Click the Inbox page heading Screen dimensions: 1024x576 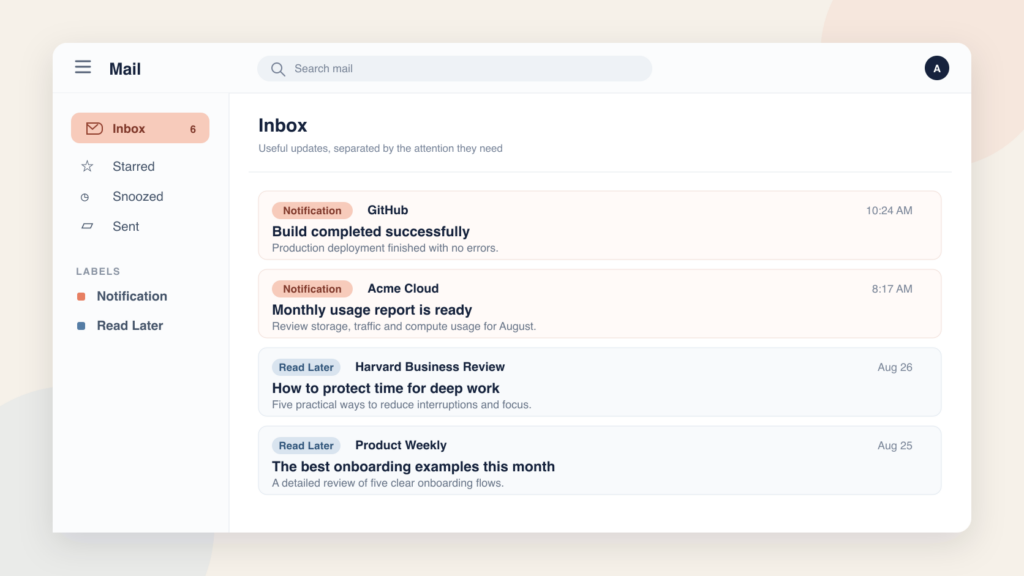pos(283,125)
